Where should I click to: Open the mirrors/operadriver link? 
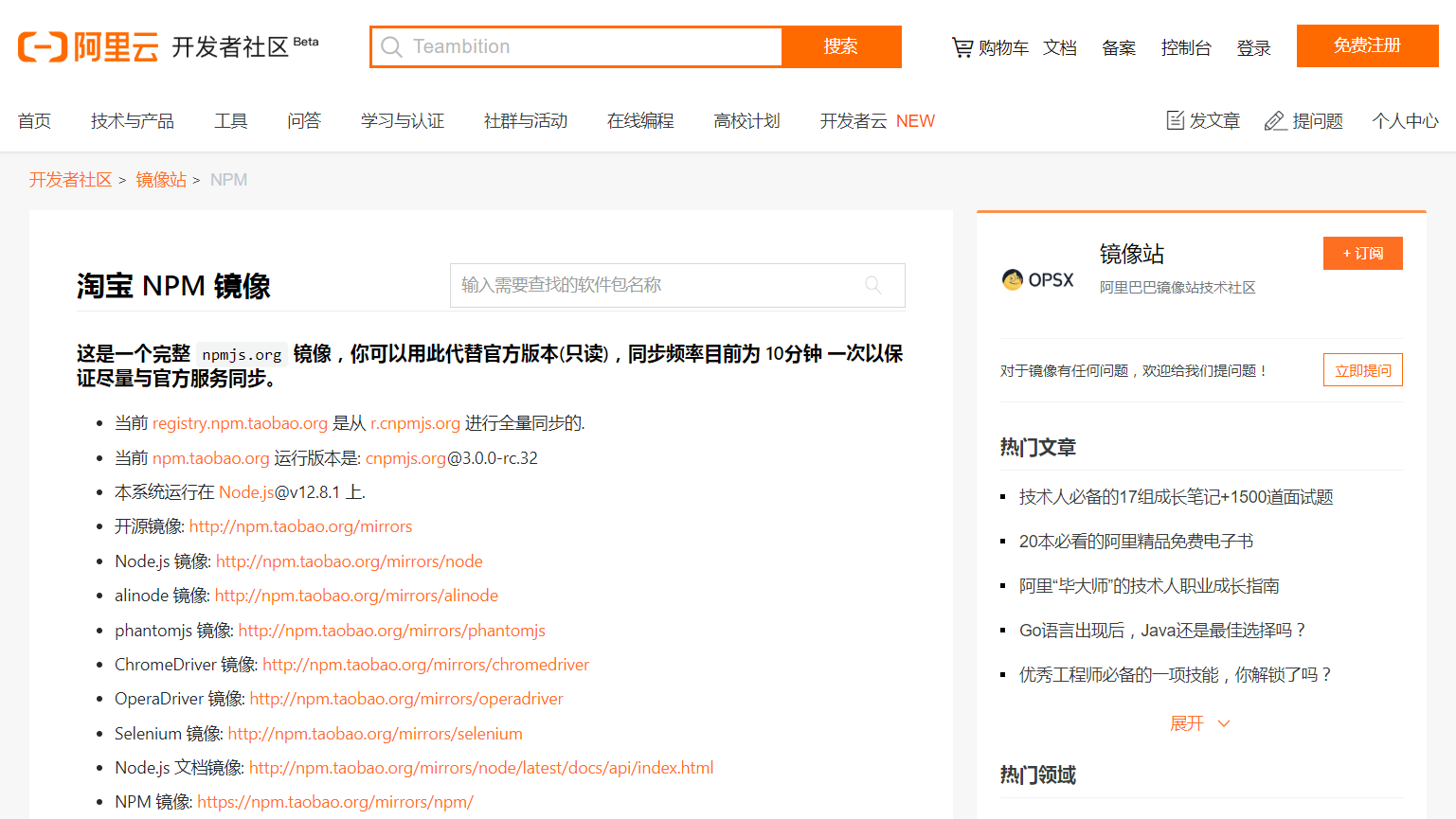[x=406, y=699]
